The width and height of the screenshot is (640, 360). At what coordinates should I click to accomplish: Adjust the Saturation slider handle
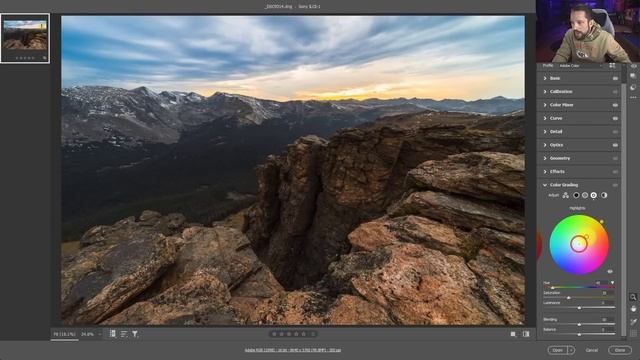569,298
